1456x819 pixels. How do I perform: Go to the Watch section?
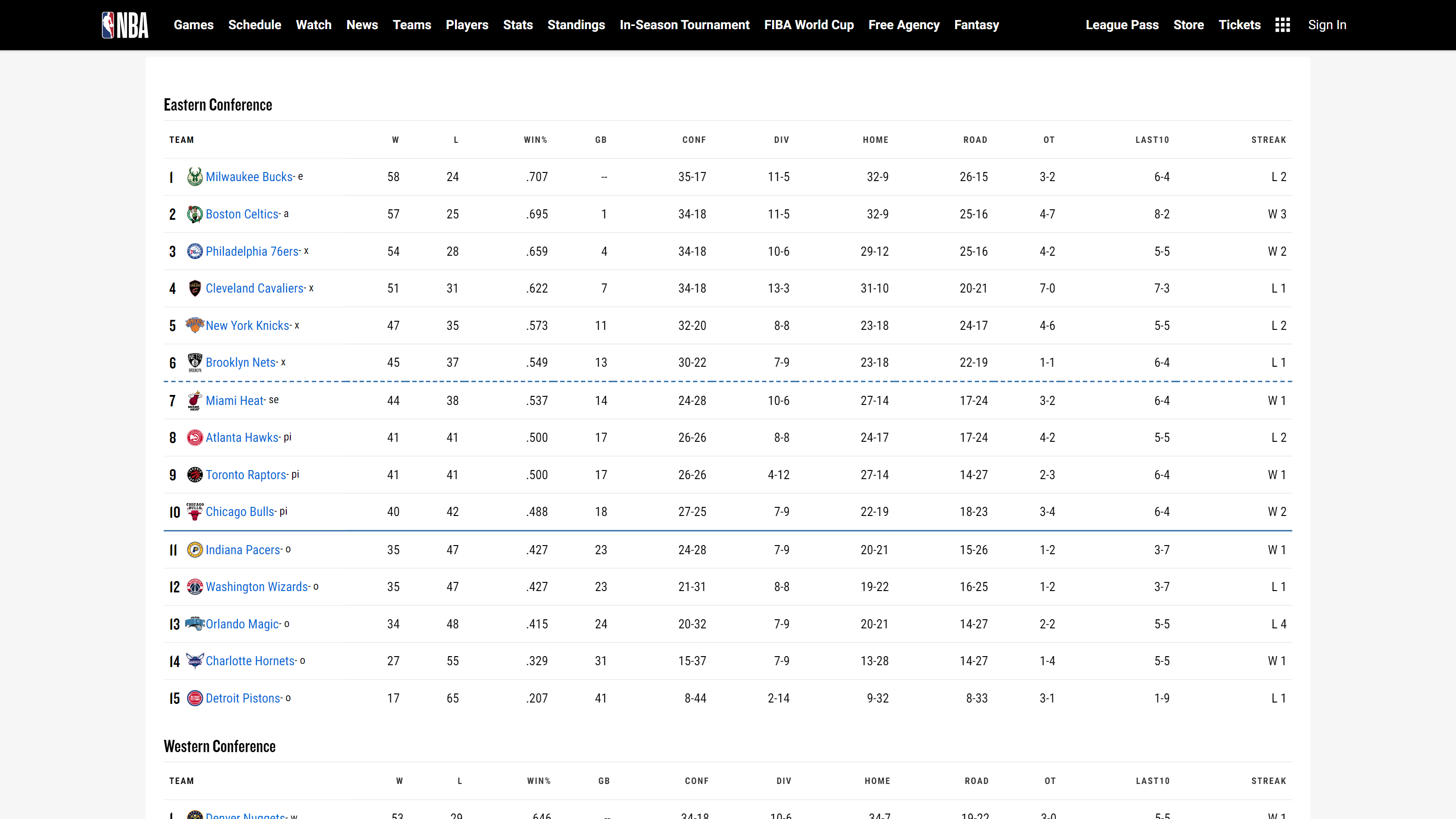[313, 25]
